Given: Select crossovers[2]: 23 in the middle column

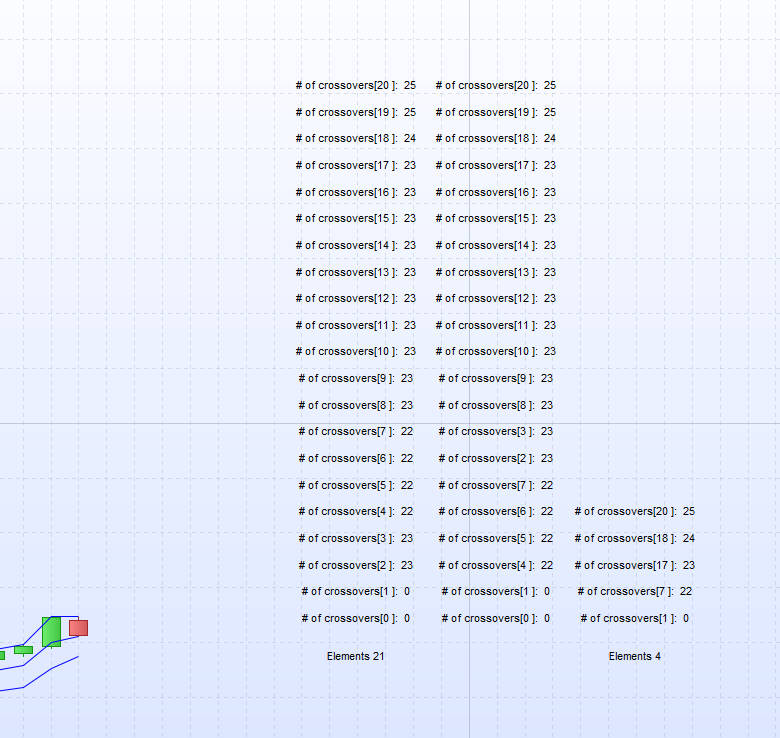Looking at the screenshot, I should click(x=495, y=459).
